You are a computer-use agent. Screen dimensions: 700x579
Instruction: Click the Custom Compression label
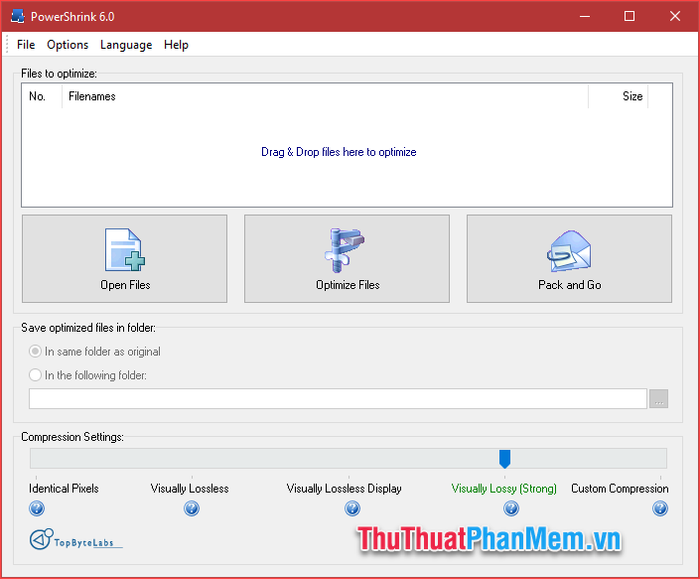point(620,488)
